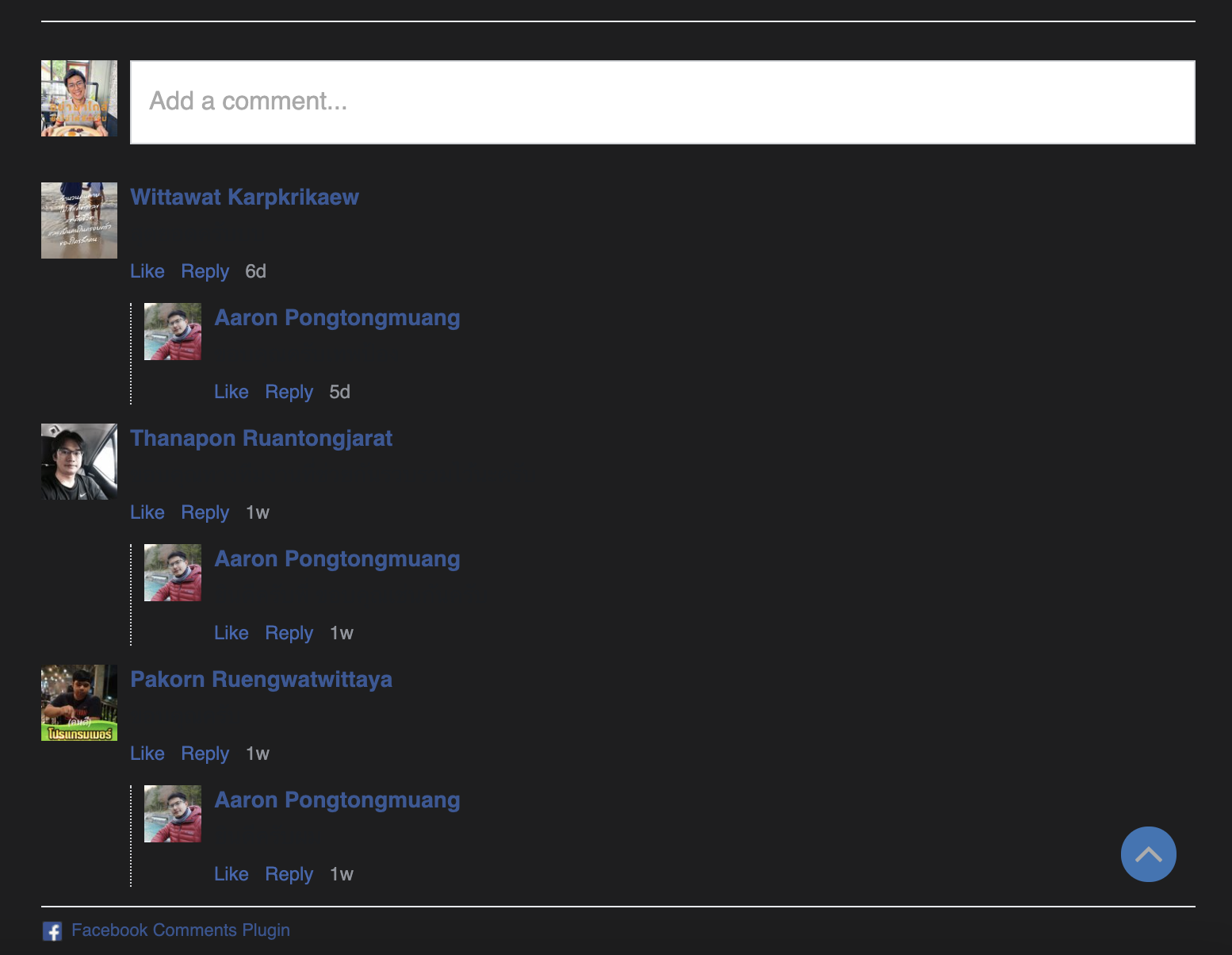Open Aaron Pongtongmuang's name under Pakorn's comment
Screen dimensions: 1232x955
[x=337, y=800]
